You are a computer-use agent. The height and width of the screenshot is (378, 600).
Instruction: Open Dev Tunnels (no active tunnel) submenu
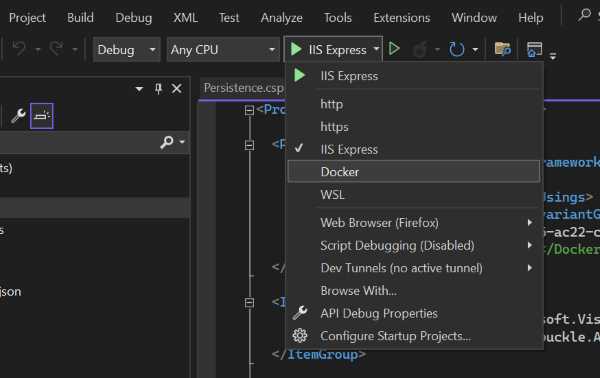click(413, 268)
